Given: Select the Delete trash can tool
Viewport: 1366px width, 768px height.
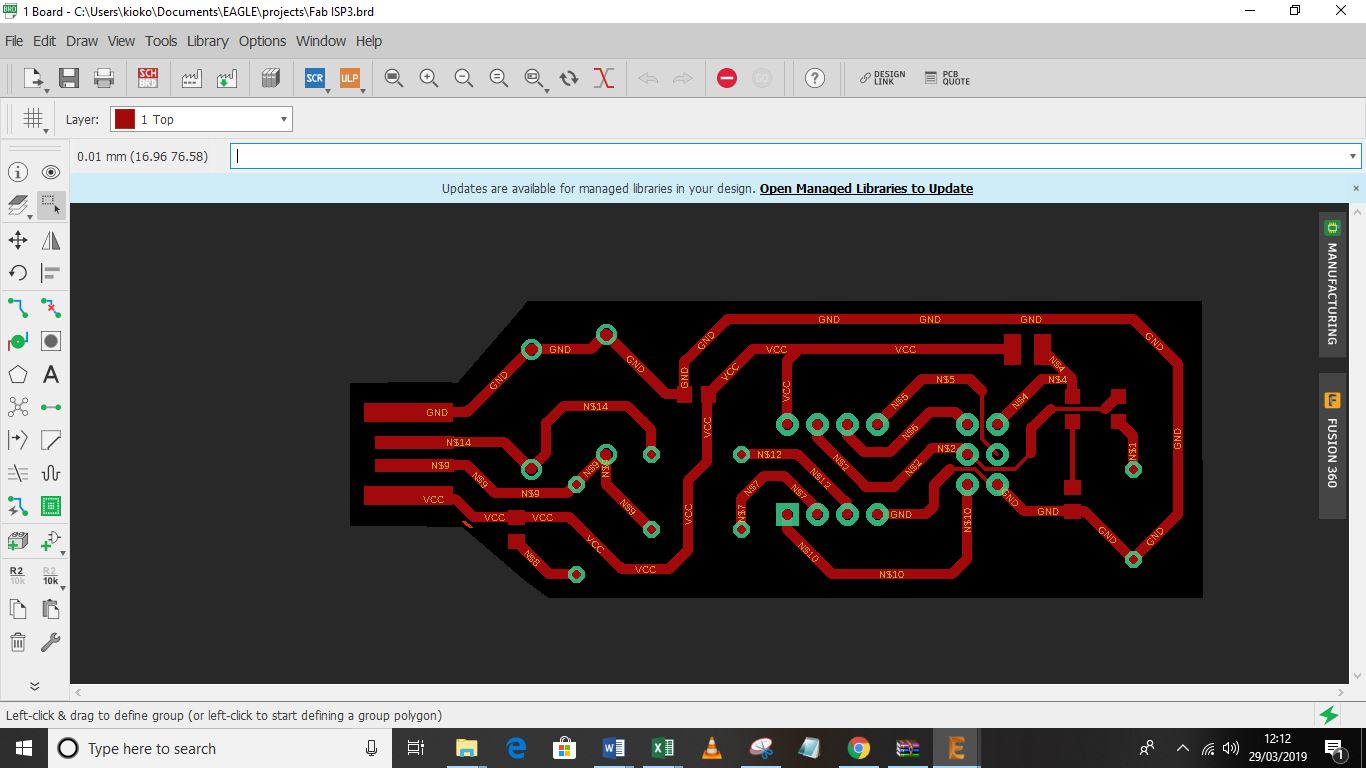Looking at the screenshot, I should pyautogui.click(x=18, y=642).
